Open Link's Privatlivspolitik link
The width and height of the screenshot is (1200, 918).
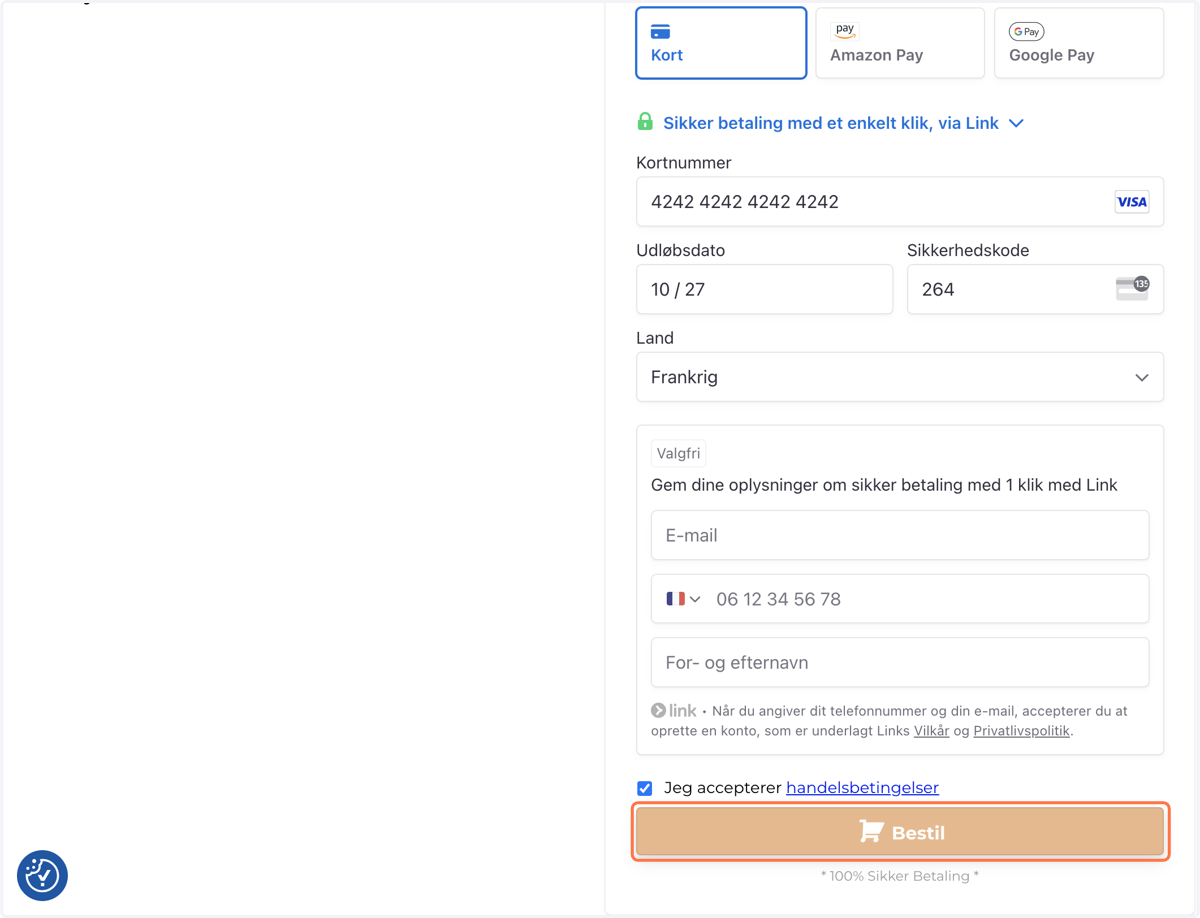coord(1021,731)
